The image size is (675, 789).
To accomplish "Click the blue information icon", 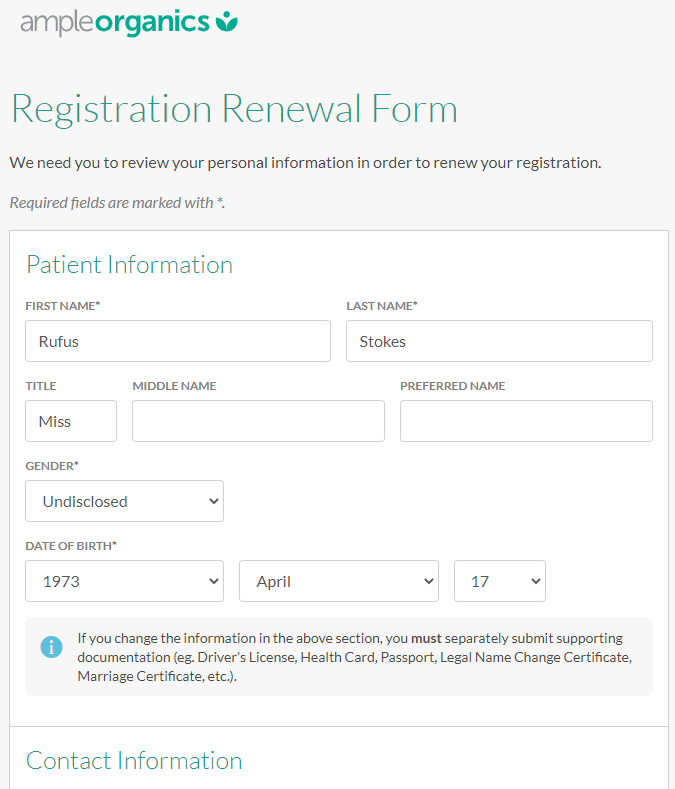I will tap(51, 647).
